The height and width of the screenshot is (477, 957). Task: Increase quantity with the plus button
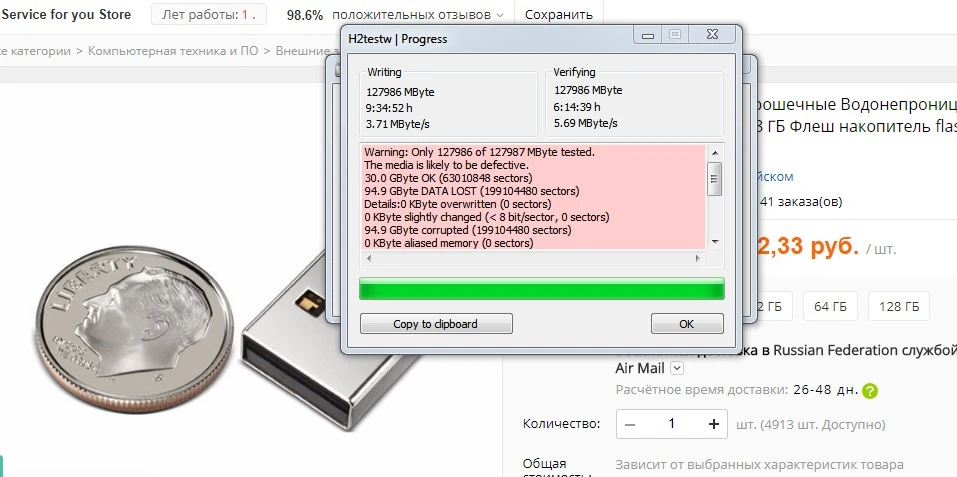(x=713, y=424)
